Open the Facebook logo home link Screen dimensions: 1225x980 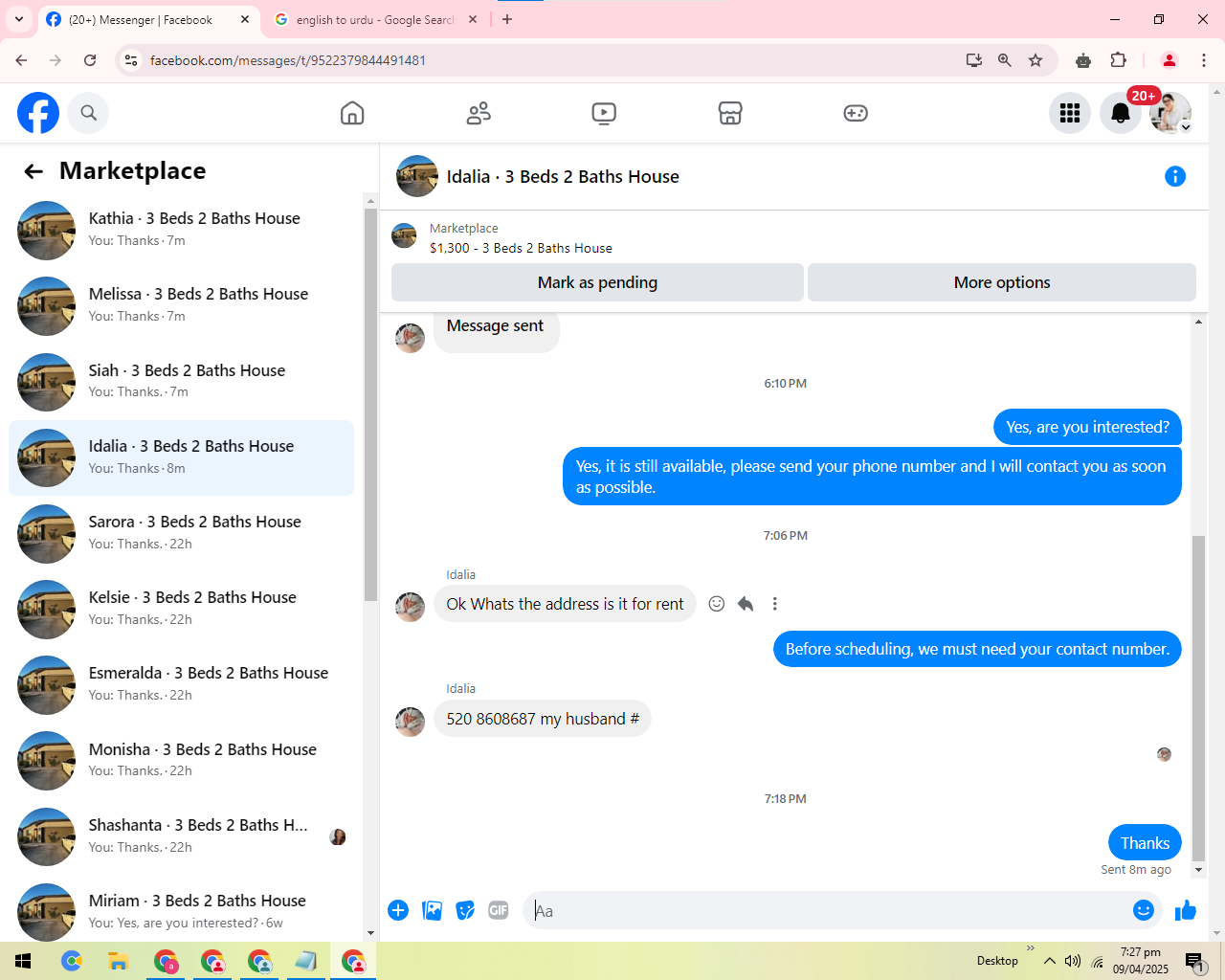click(38, 113)
